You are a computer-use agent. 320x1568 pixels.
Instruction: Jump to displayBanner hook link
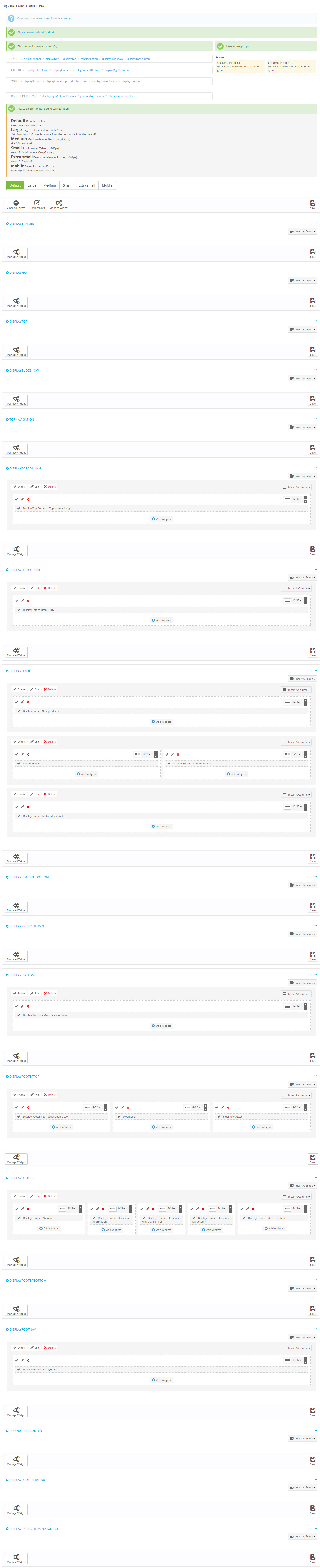coord(32,59)
